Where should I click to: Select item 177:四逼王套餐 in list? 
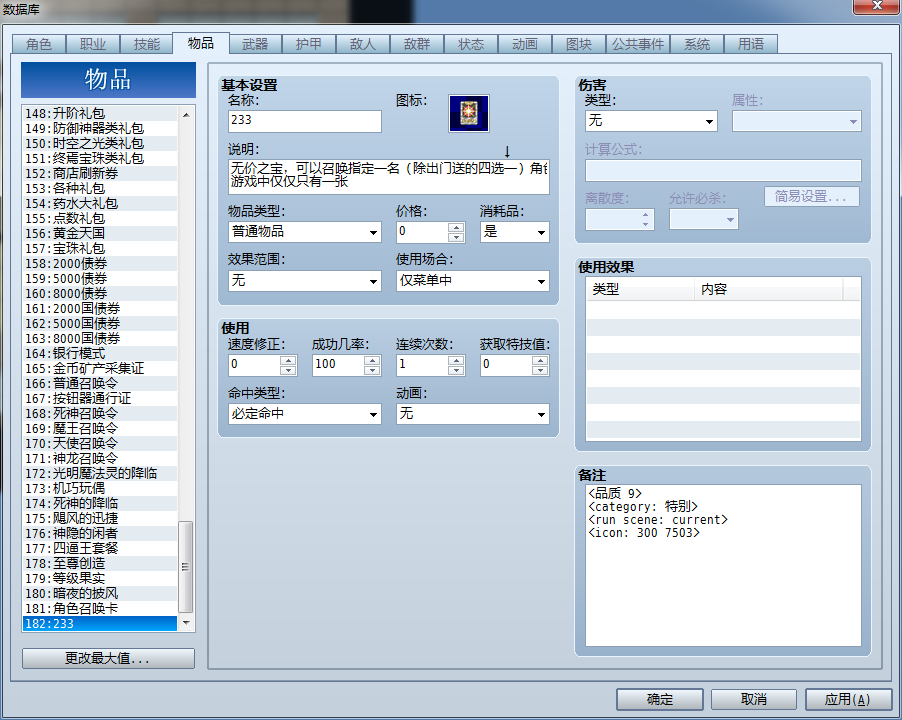tap(100, 548)
